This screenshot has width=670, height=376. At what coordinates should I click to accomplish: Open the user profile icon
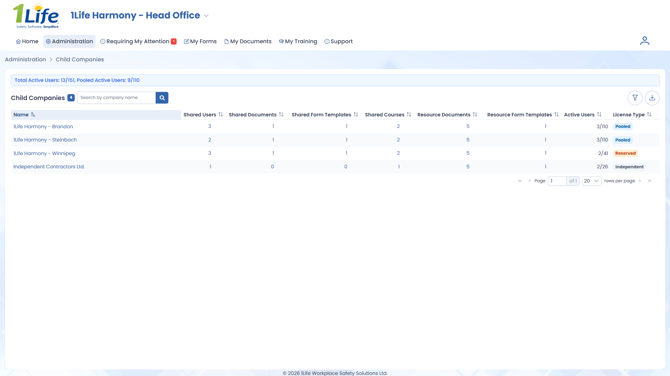pyautogui.click(x=644, y=41)
